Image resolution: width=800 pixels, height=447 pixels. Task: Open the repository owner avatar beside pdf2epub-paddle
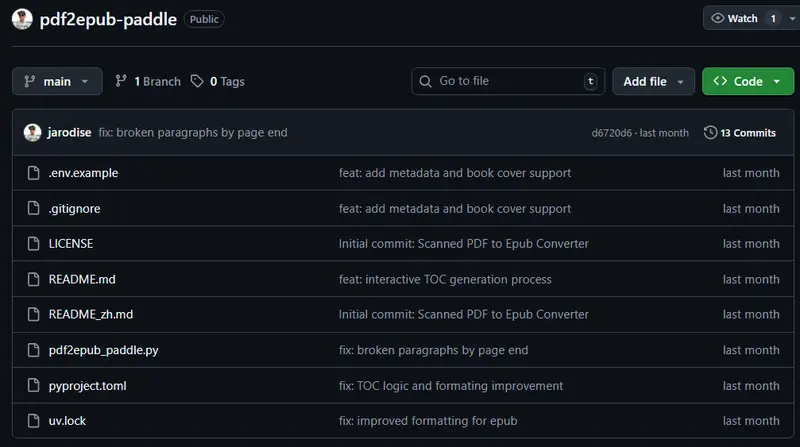(x=22, y=19)
